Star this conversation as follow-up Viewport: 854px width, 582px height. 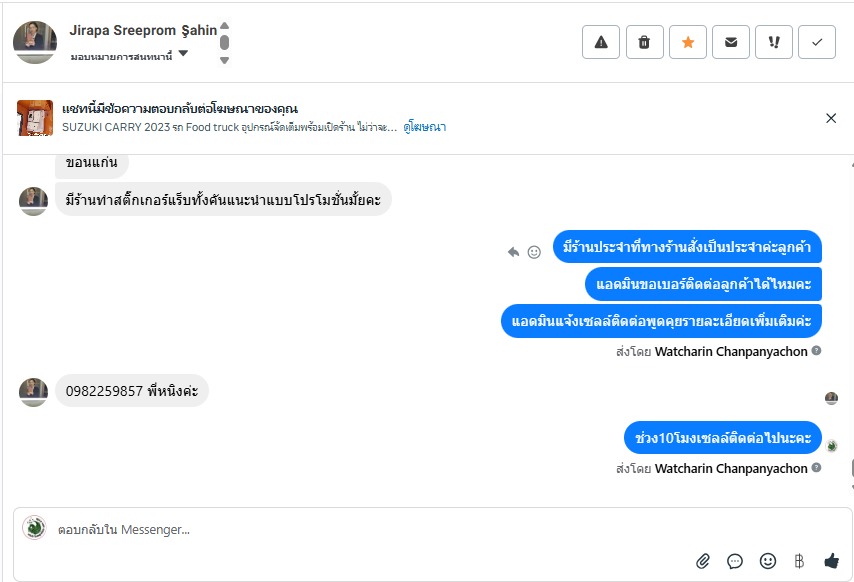(688, 42)
